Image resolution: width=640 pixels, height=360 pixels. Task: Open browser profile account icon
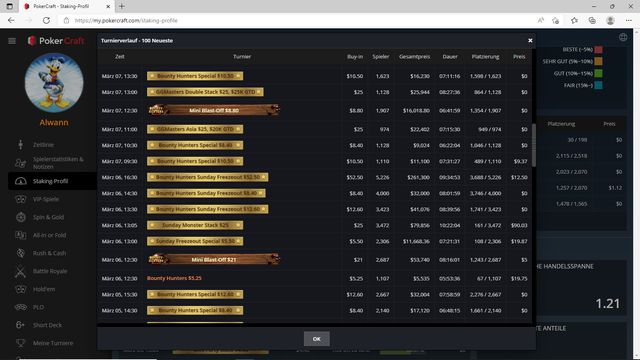click(610, 20)
